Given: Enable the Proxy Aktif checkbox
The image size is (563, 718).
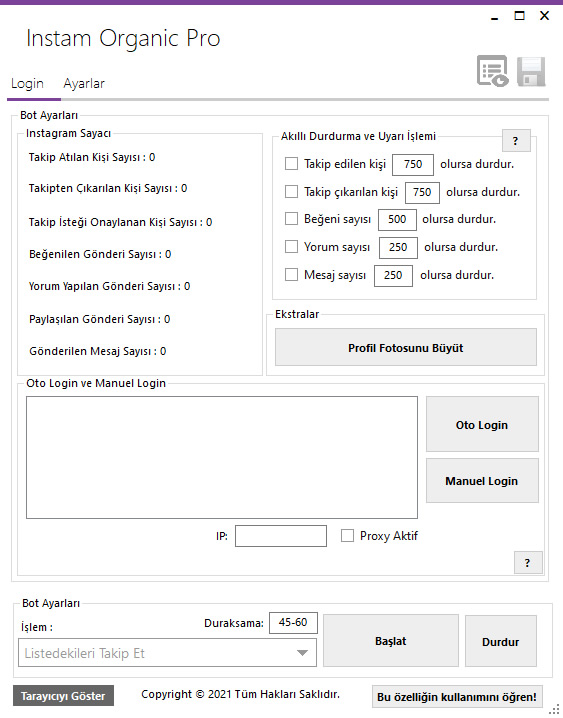Looking at the screenshot, I should pyautogui.click(x=347, y=535).
